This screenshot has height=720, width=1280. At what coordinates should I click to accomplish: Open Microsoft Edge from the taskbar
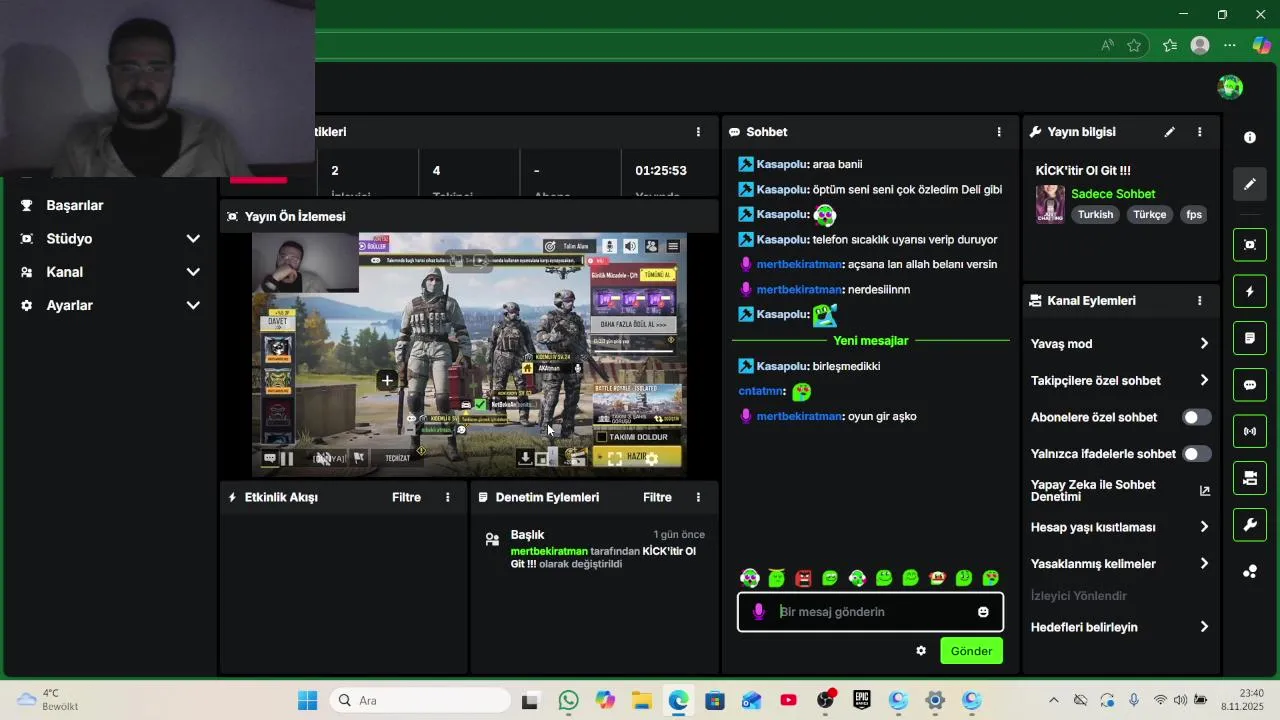click(x=678, y=700)
